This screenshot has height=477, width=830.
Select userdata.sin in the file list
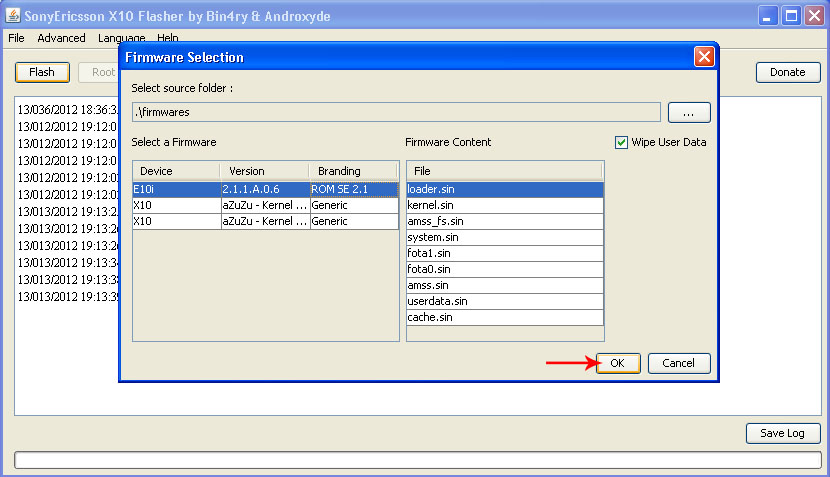505,301
